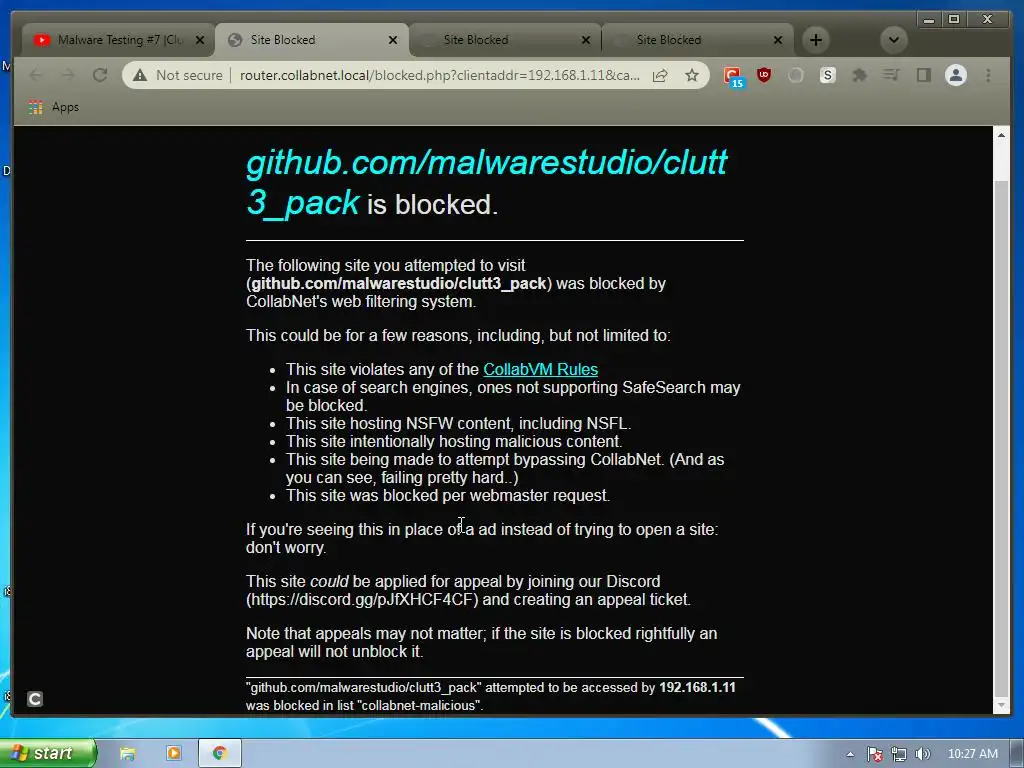Open the Not secure site info
The height and width of the screenshot is (768, 1024).
pos(178,75)
